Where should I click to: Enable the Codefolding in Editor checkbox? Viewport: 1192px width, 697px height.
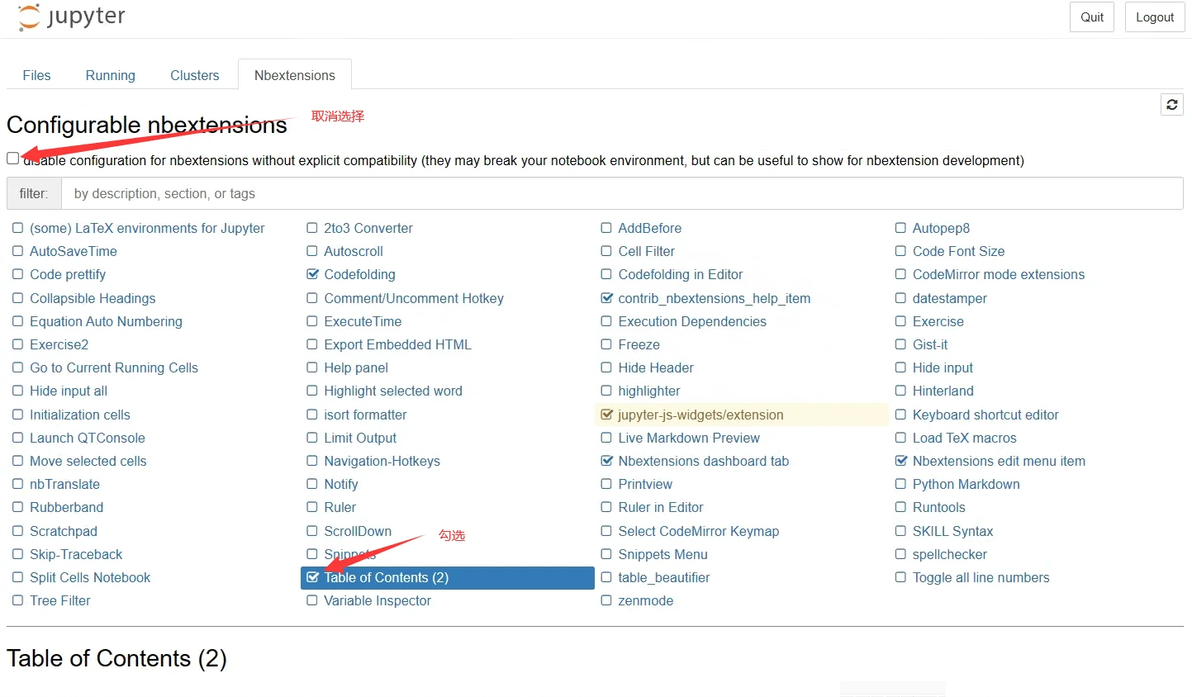607,275
